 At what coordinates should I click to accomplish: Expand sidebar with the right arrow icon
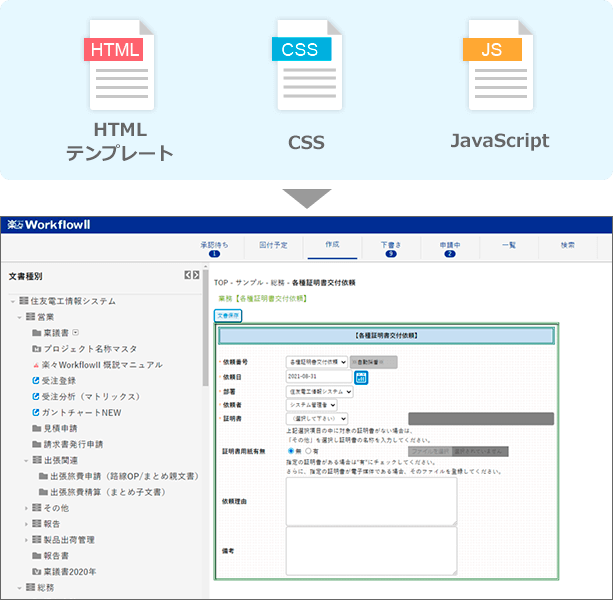pyautogui.click(x=196, y=275)
